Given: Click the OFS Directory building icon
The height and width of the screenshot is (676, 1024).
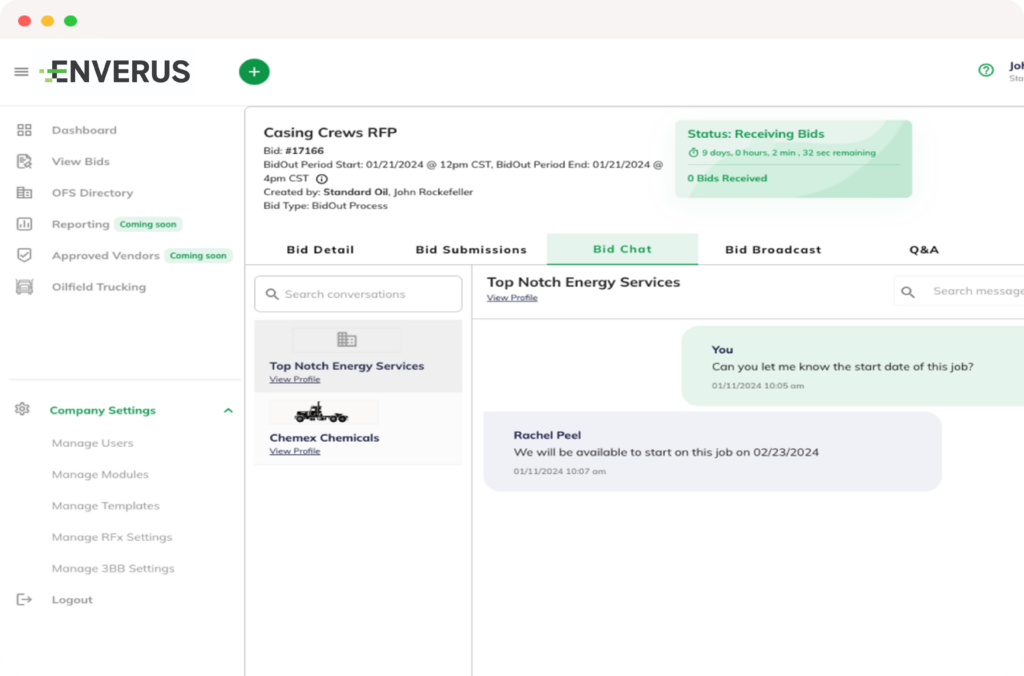Looking at the screenshot, I should point(25,193).
